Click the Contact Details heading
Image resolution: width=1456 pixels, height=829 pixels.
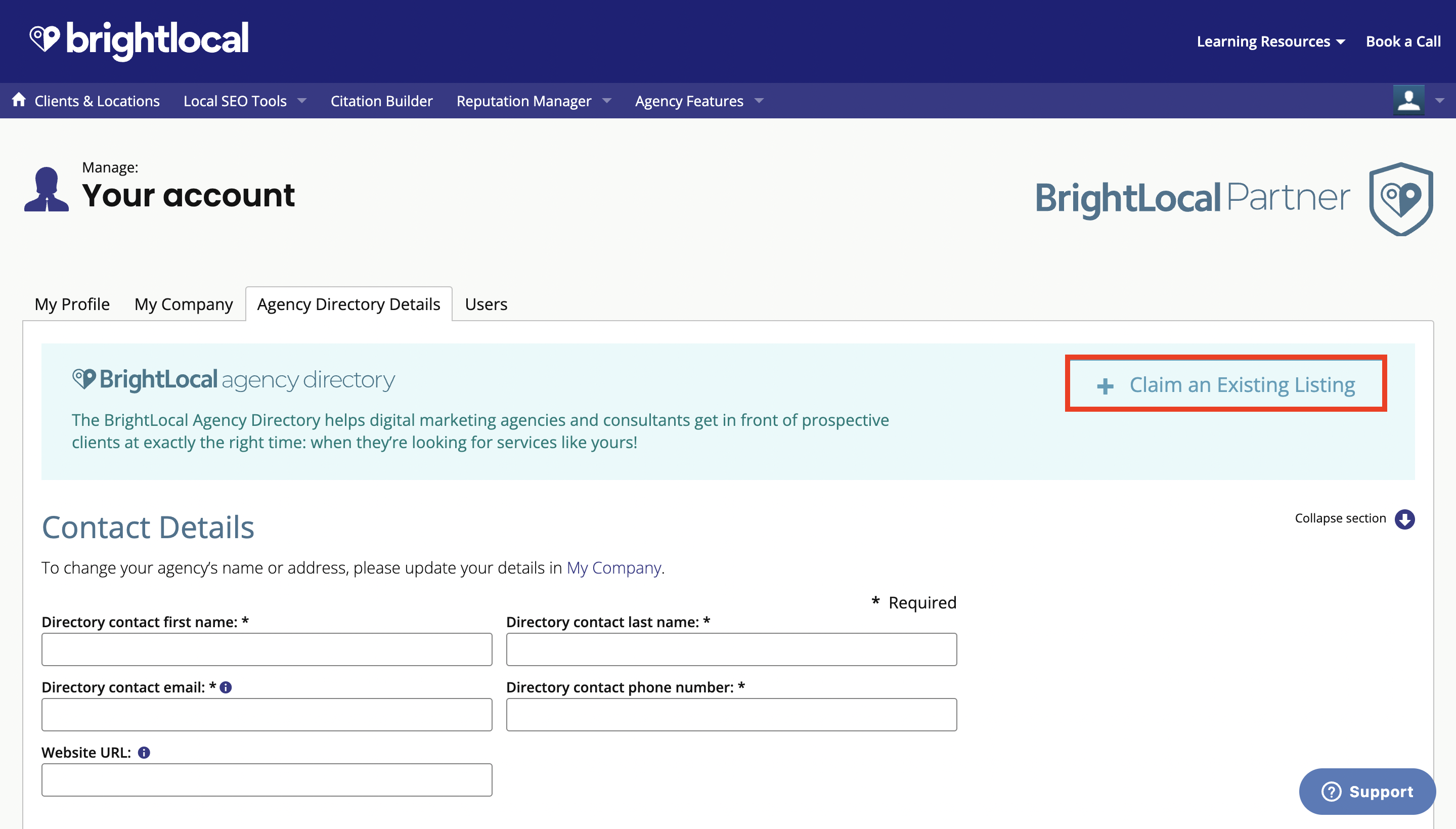click(148, 527)
